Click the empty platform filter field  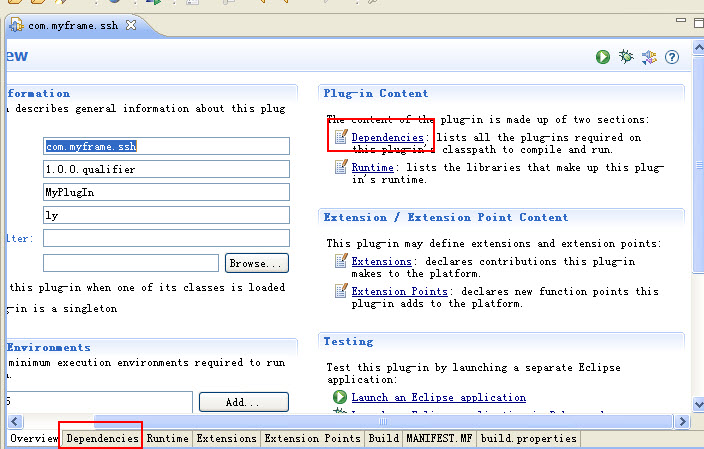166,238
